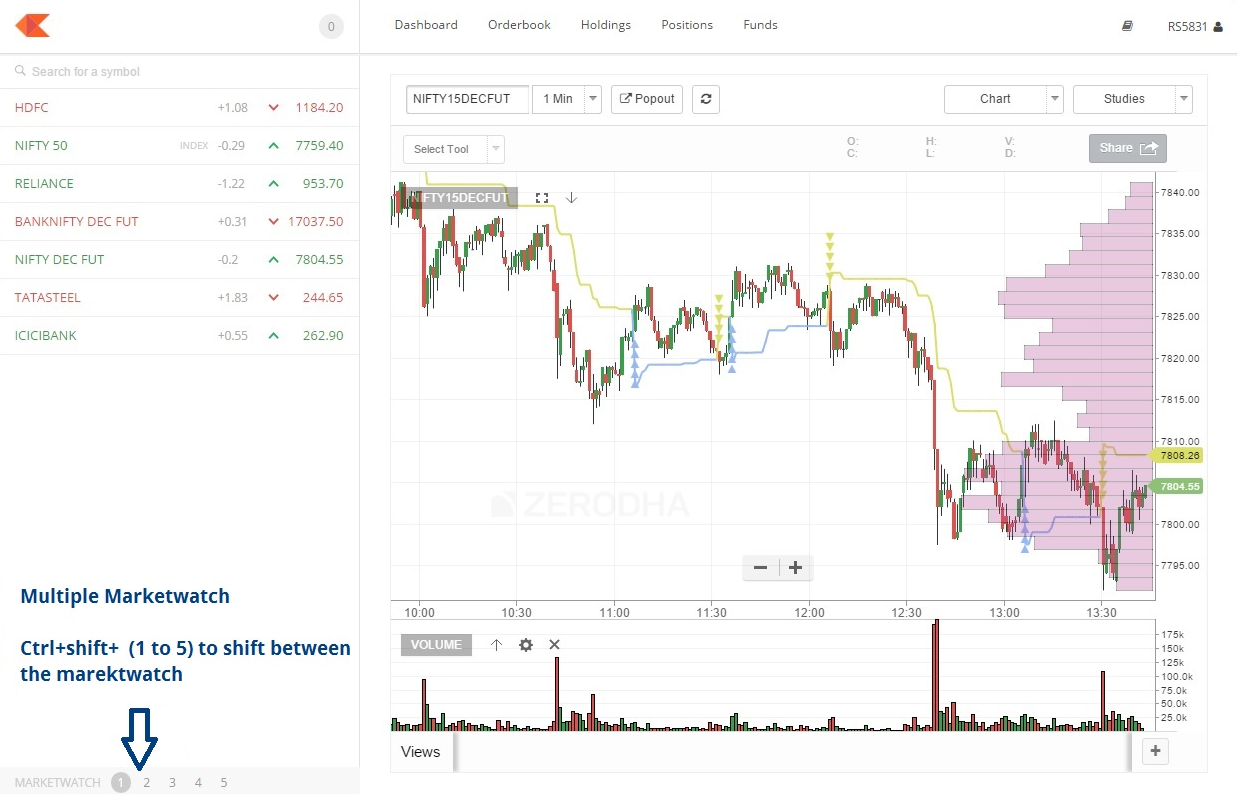Remove the VOLUME study panel
This screenshot has height=801, width=1253.
point(555,645)
